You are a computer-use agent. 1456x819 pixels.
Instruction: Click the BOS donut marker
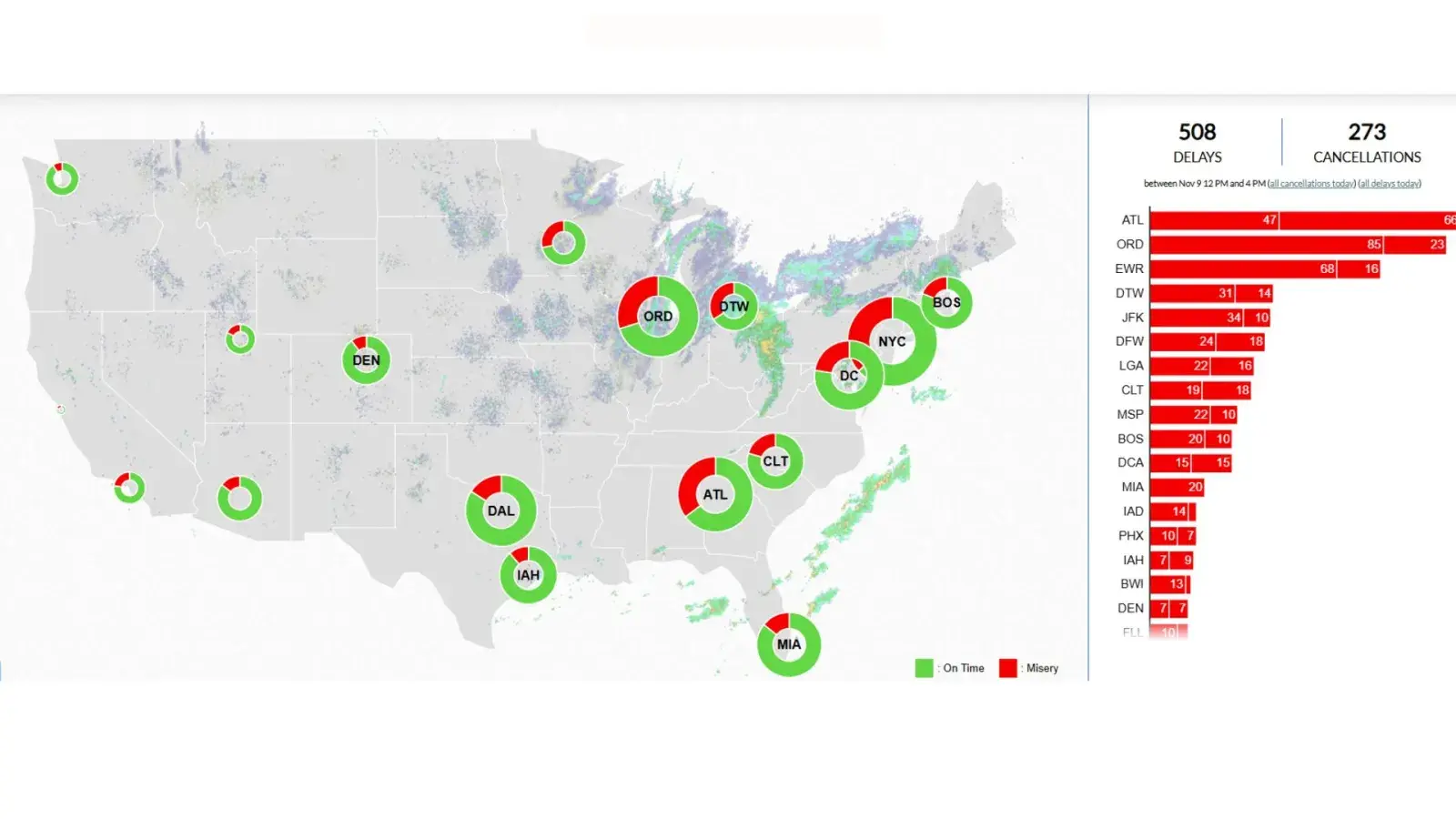click(945, 303)
